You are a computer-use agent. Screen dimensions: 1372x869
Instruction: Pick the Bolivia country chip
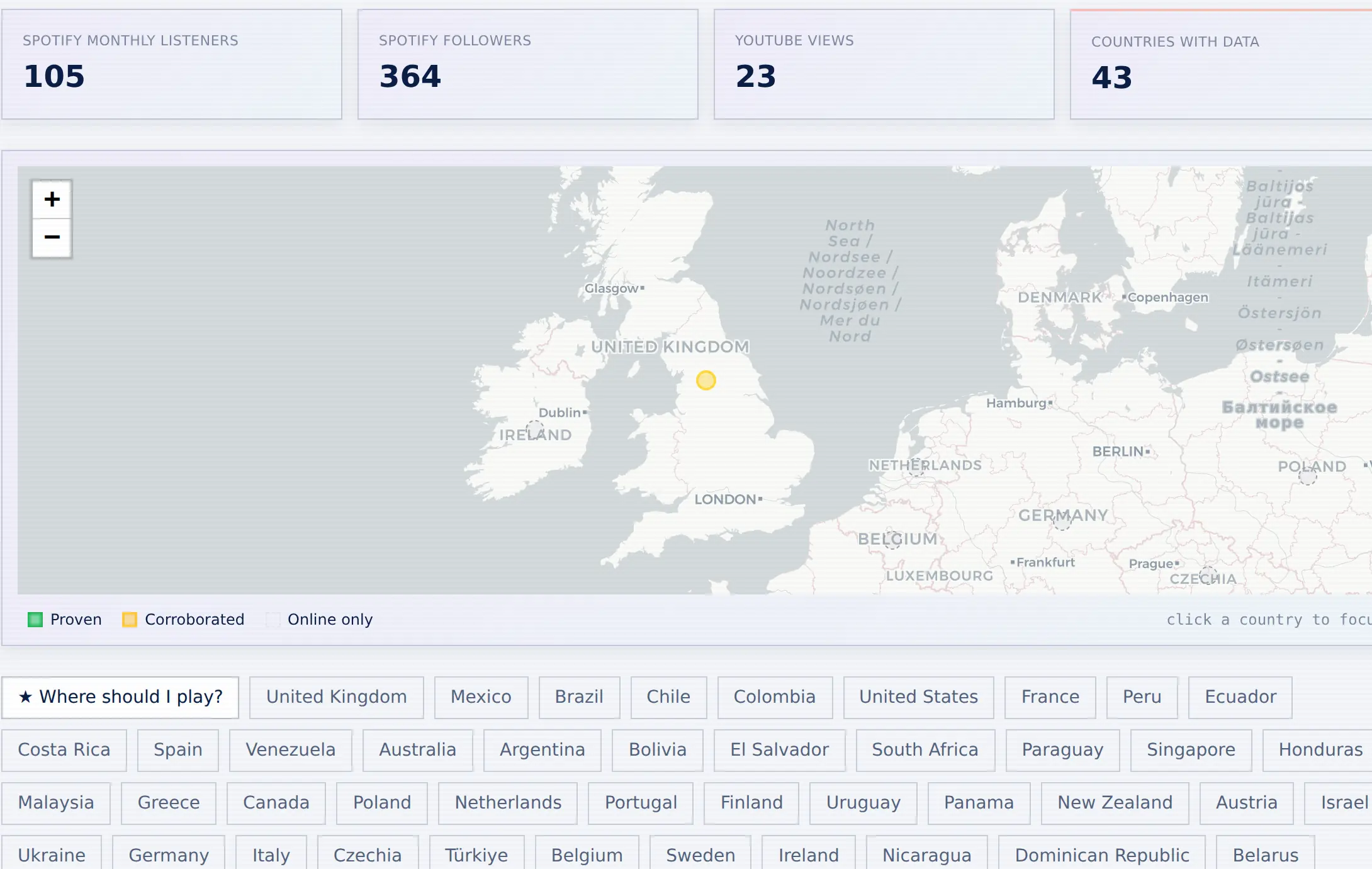[x=658, y=750]
